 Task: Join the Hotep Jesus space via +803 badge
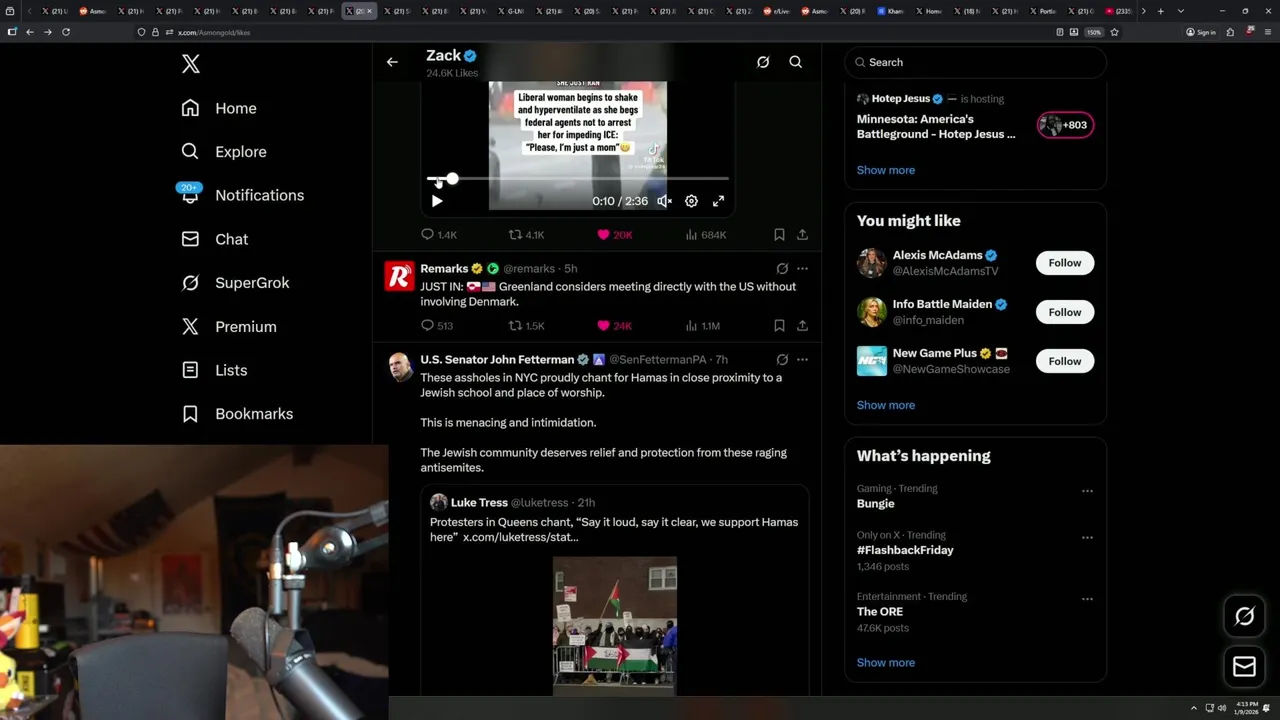[1065, 125]
